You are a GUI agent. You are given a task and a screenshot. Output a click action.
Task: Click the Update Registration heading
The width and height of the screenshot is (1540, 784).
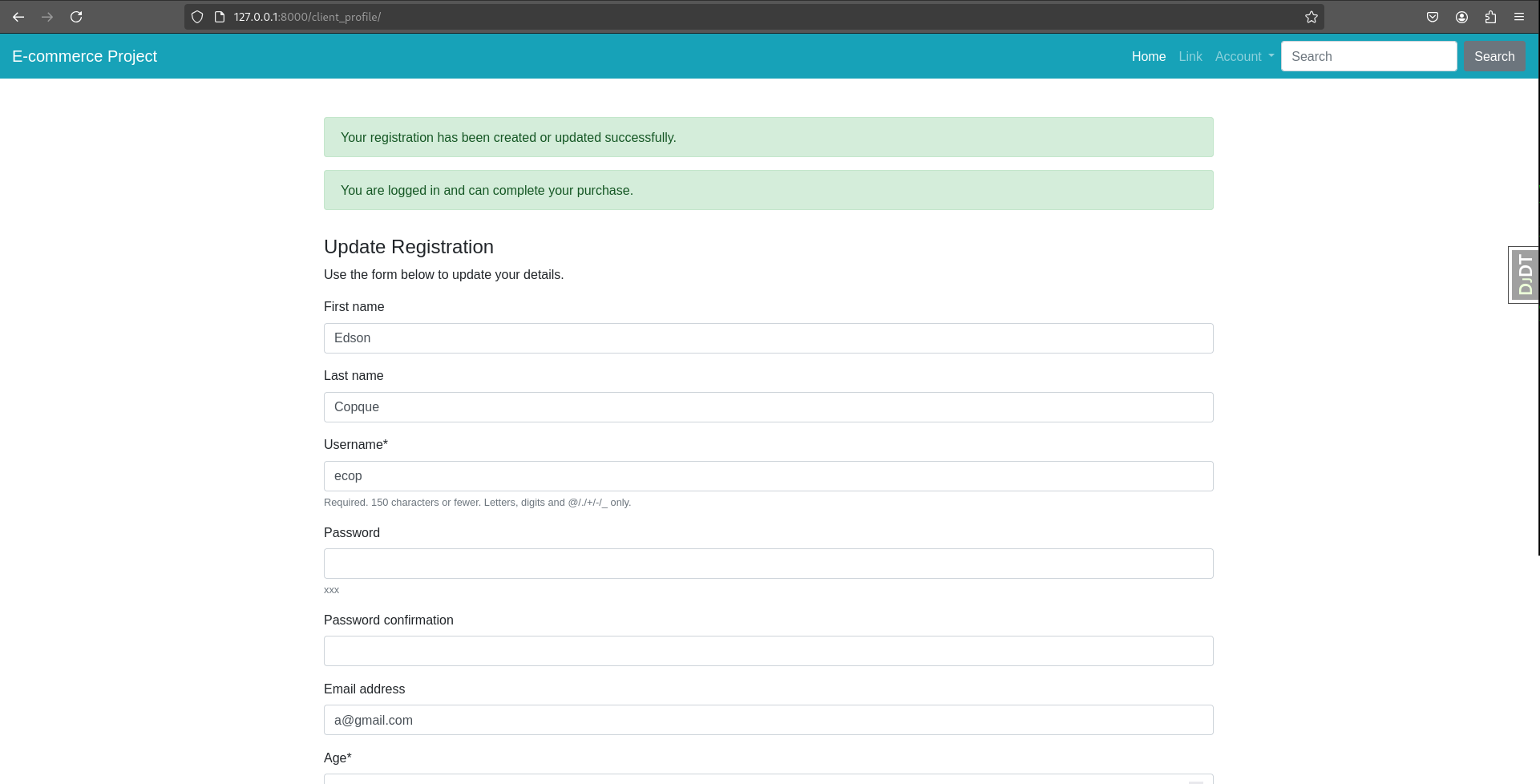409,247
